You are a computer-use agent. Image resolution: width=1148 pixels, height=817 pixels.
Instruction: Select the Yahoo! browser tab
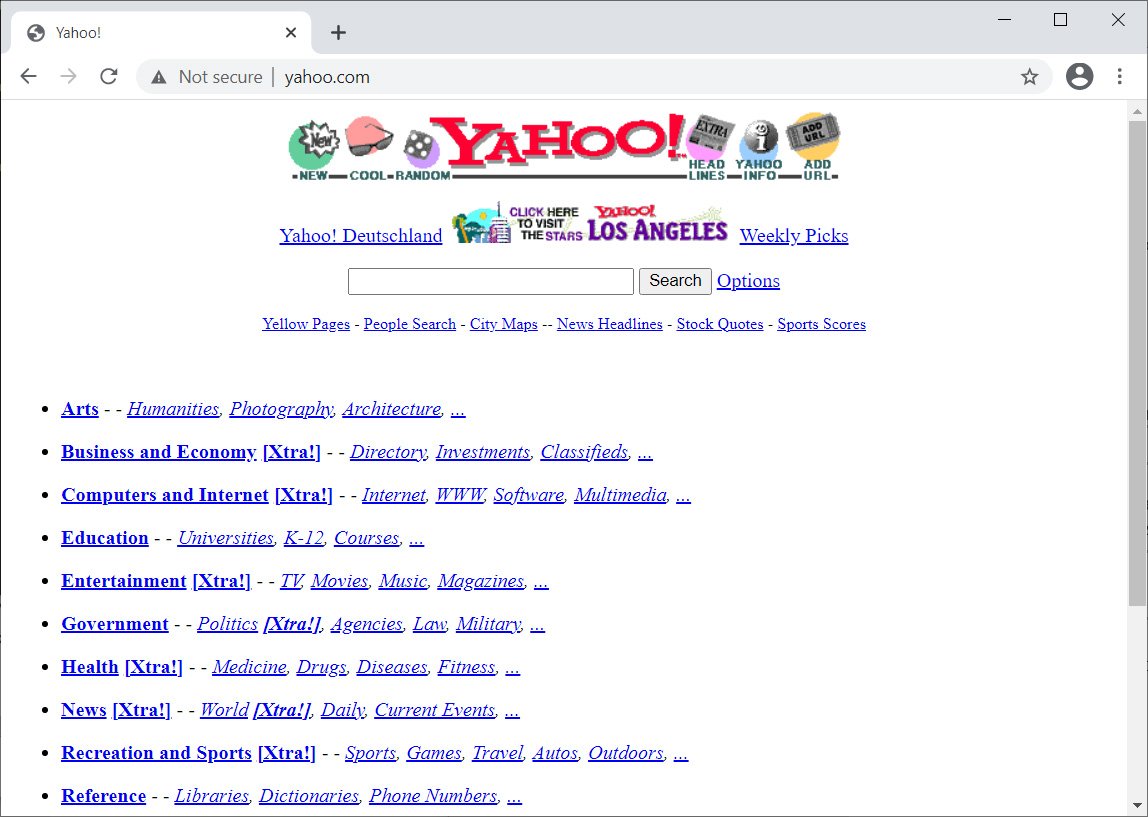pos(160,32)
